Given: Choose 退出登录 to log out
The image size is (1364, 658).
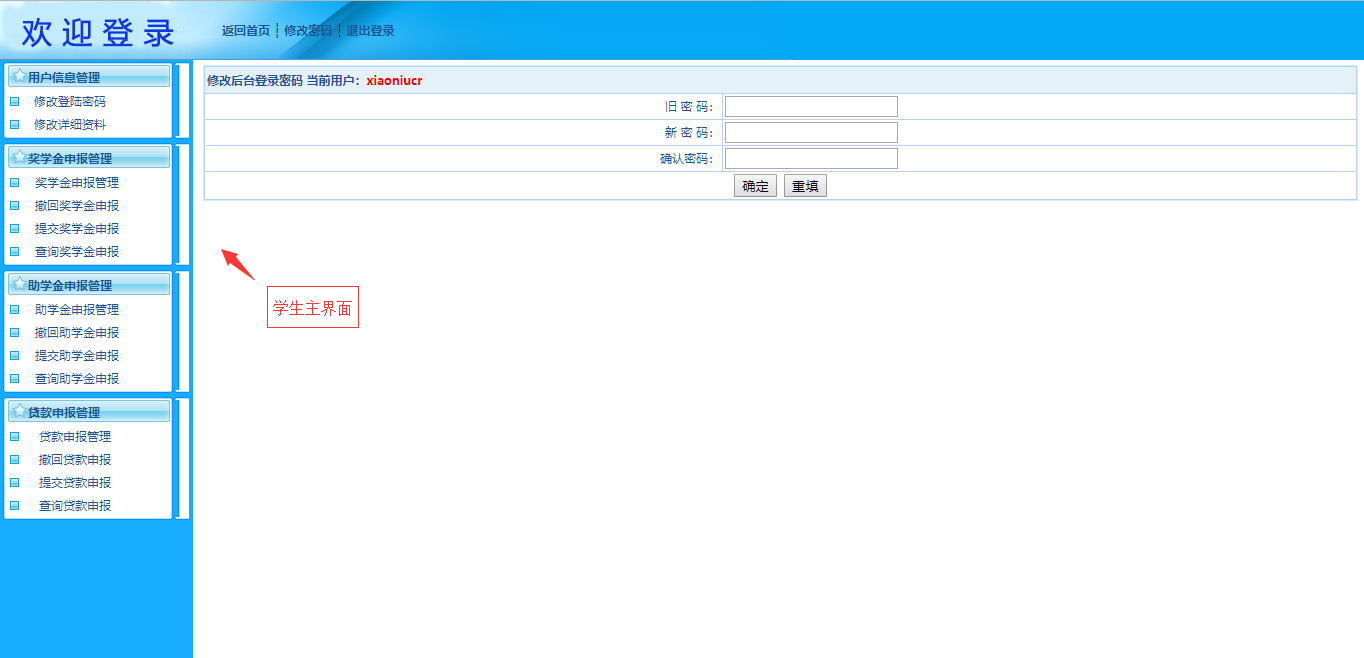Looking at the screenshot, I should tap(370, 31).
